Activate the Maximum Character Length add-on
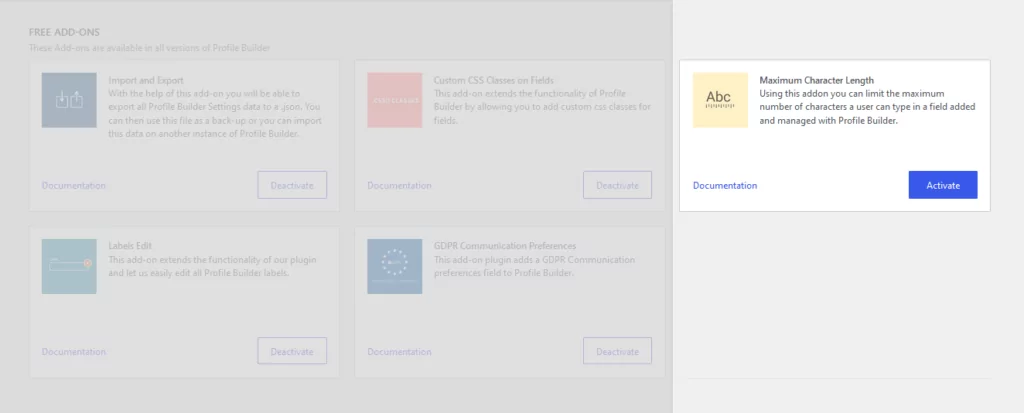The width and height of the screenshot is (1024, 413). tap(942, 185)
